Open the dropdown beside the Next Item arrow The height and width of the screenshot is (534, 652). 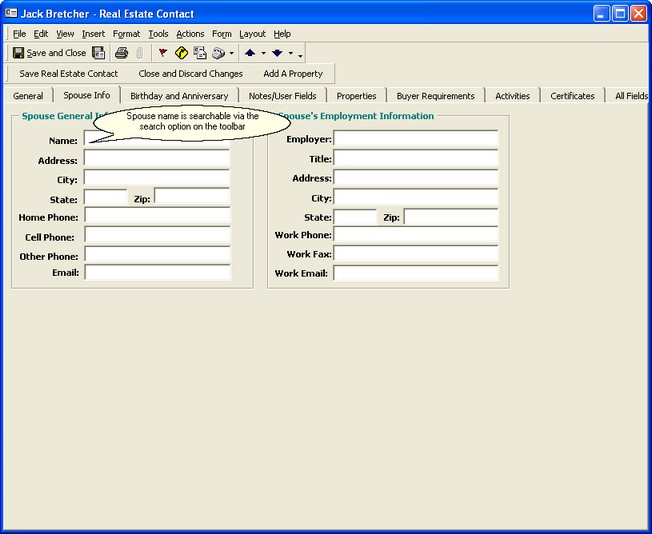click(290, 54)
